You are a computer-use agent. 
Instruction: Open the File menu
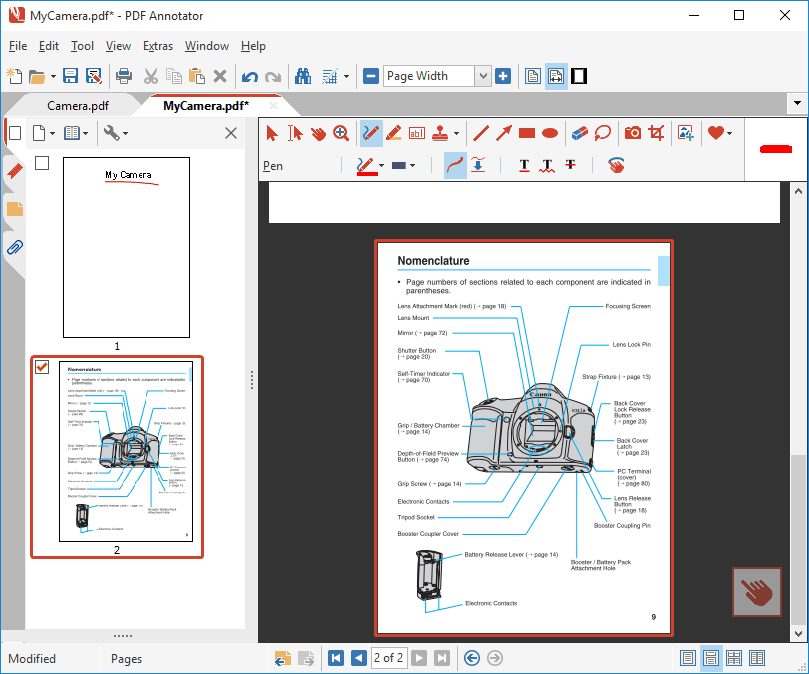coord(18,46)
